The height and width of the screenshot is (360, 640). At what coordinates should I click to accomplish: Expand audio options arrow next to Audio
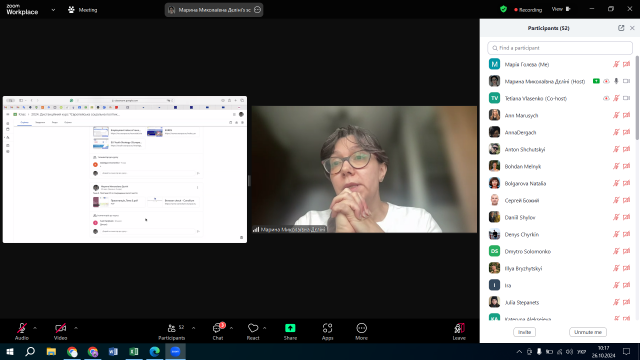pyautogui.click(x=35, y=328)
